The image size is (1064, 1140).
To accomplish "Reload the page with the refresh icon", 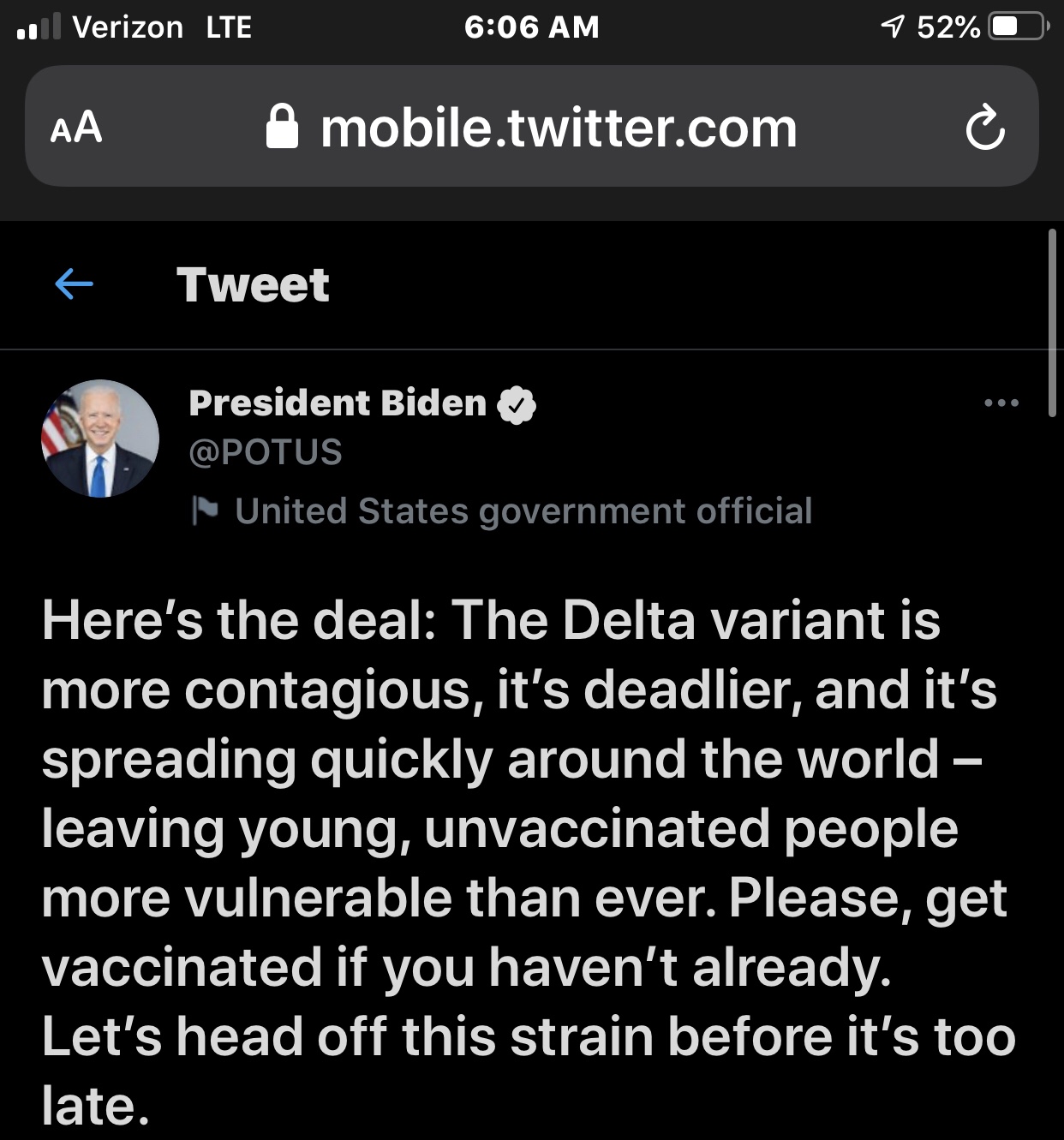I will (984, 128).
